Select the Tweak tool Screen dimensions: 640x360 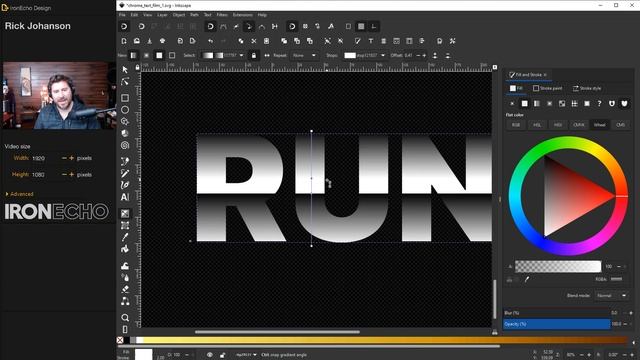[x=125, y=266]
